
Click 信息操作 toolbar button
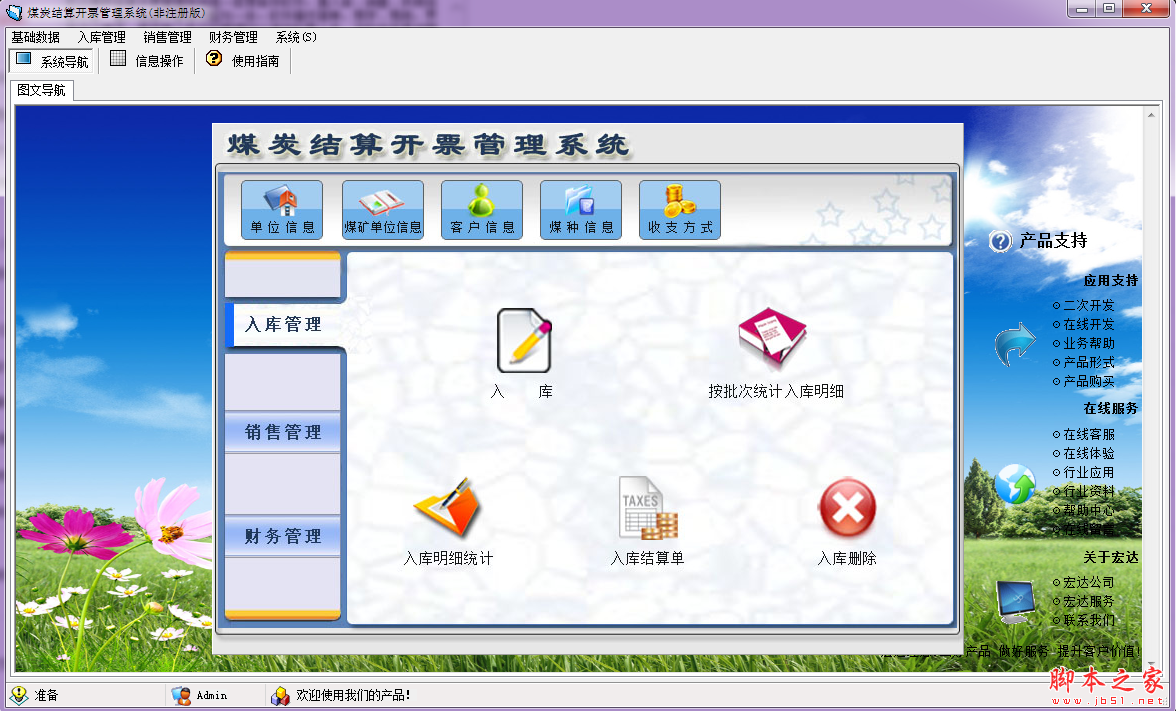coord(147,61)
